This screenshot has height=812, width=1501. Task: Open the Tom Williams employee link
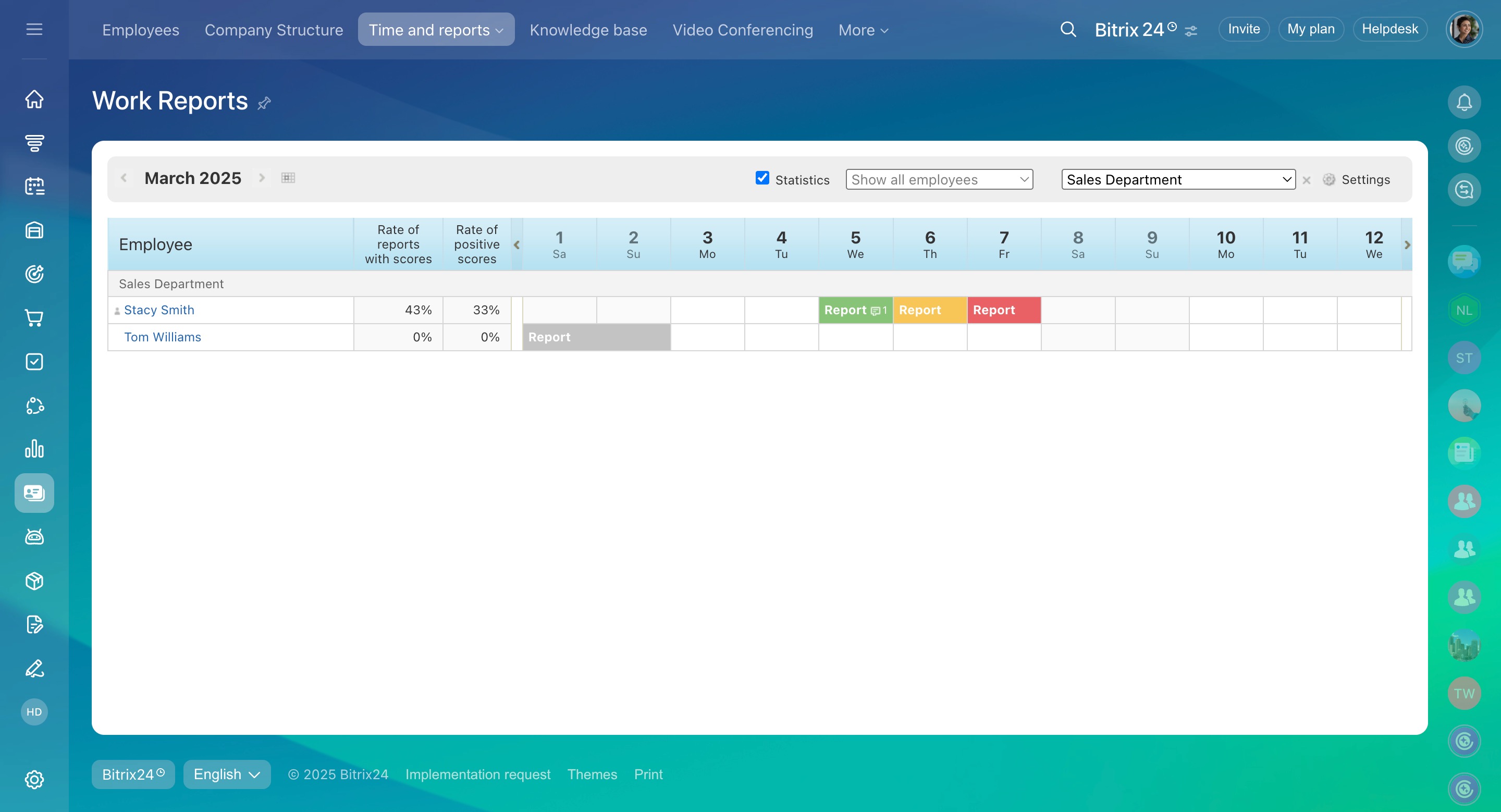[163, 337]
